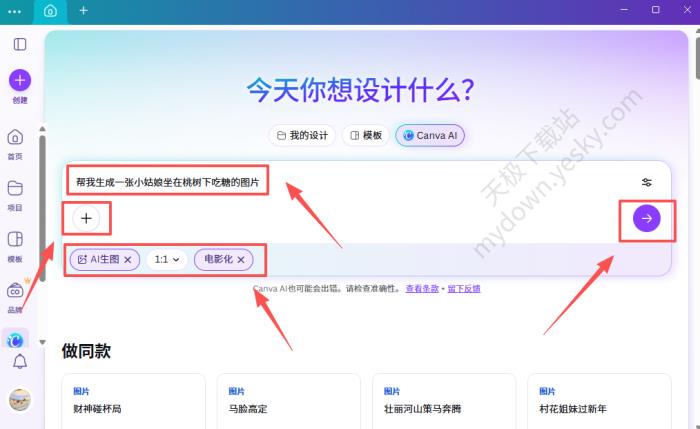Switch to the 模板 tab
Viewport: 700px width, 429px height.
pyautogui.click(x=366, y=135)
